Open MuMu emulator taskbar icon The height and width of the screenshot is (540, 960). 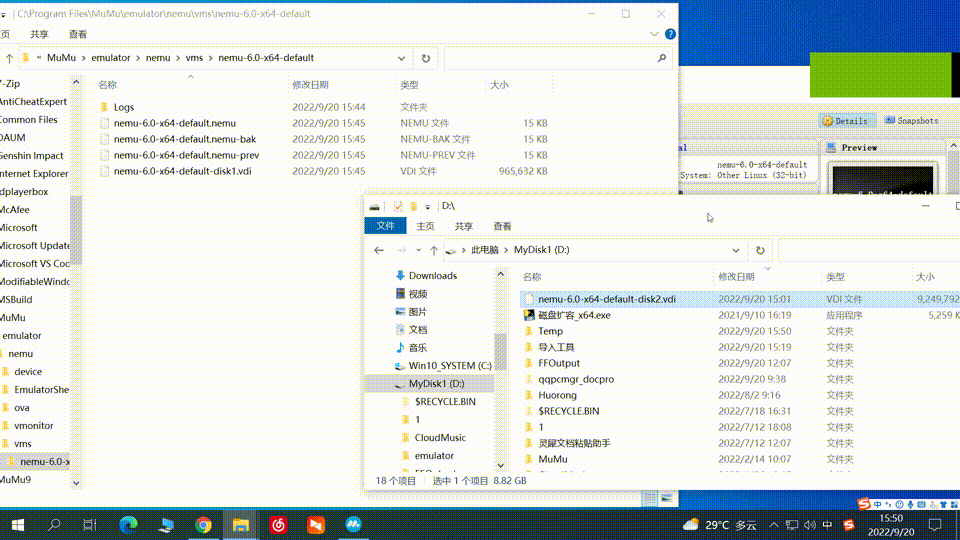click(353, 525)
